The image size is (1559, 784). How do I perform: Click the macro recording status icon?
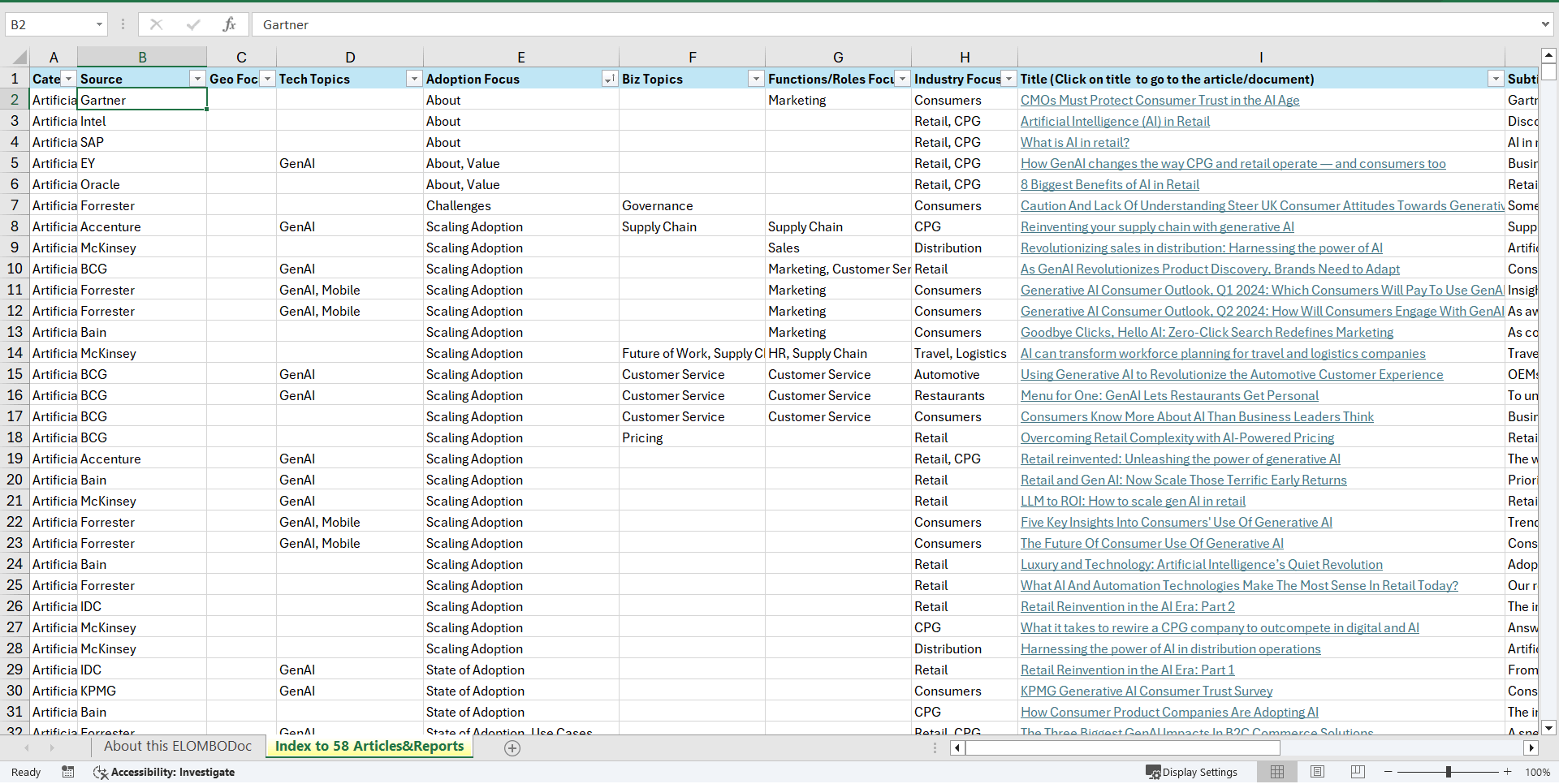pyautogui.click(x=68, y=772)
